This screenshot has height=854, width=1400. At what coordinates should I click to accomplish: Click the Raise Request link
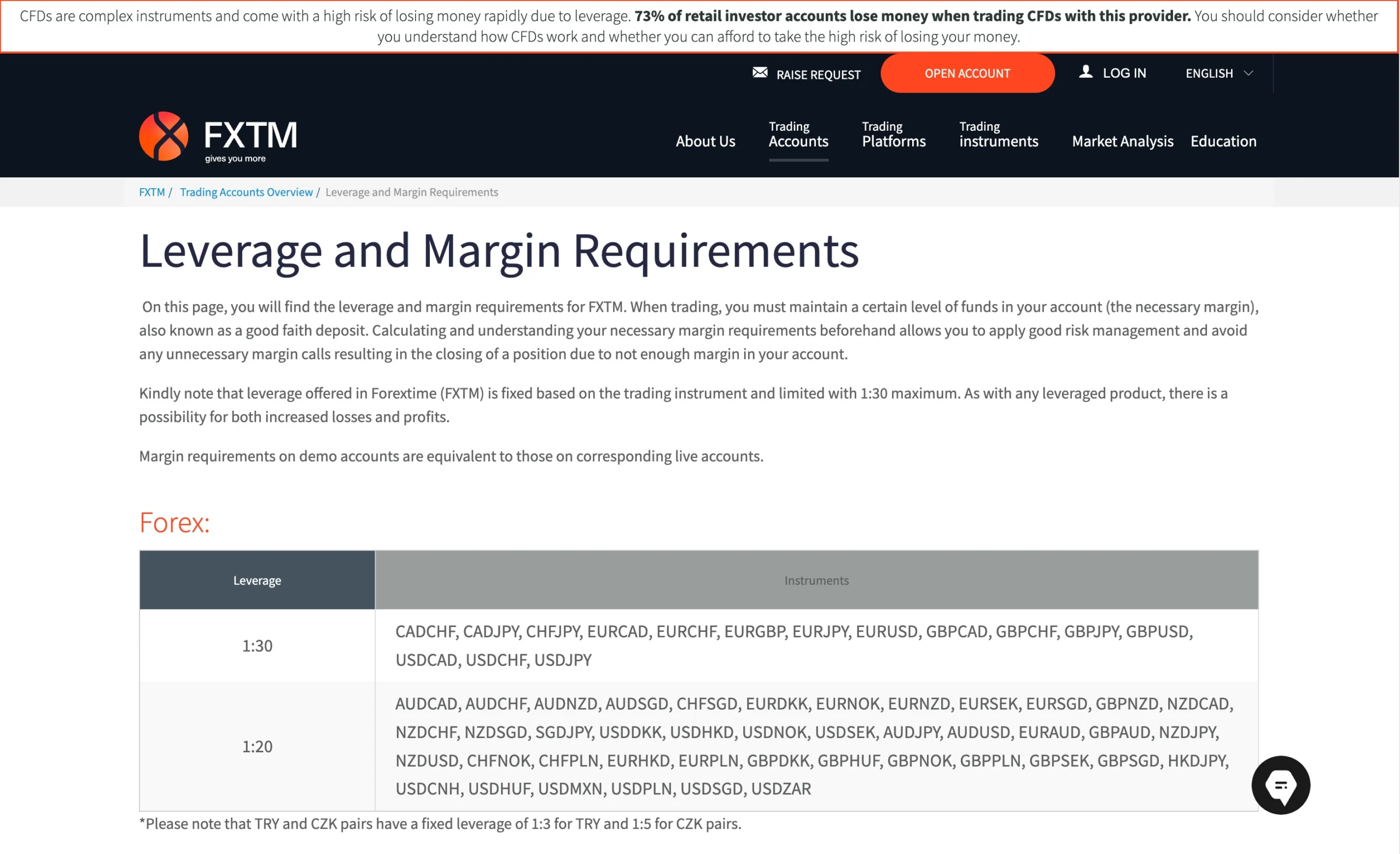point(818,74)
